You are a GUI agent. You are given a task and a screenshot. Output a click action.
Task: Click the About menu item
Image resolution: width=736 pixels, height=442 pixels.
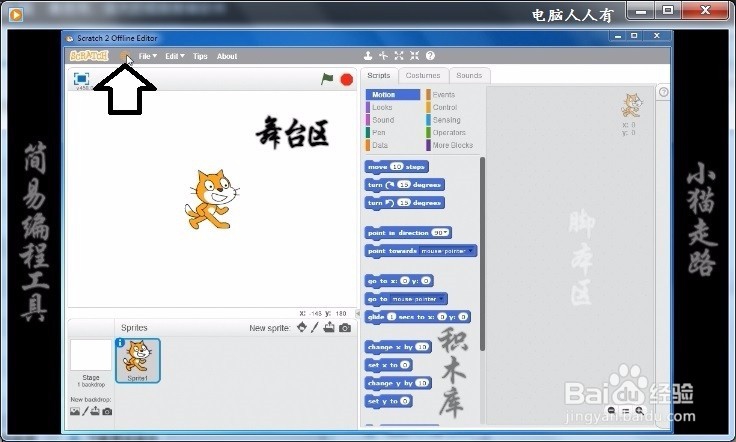click(227, 56)
